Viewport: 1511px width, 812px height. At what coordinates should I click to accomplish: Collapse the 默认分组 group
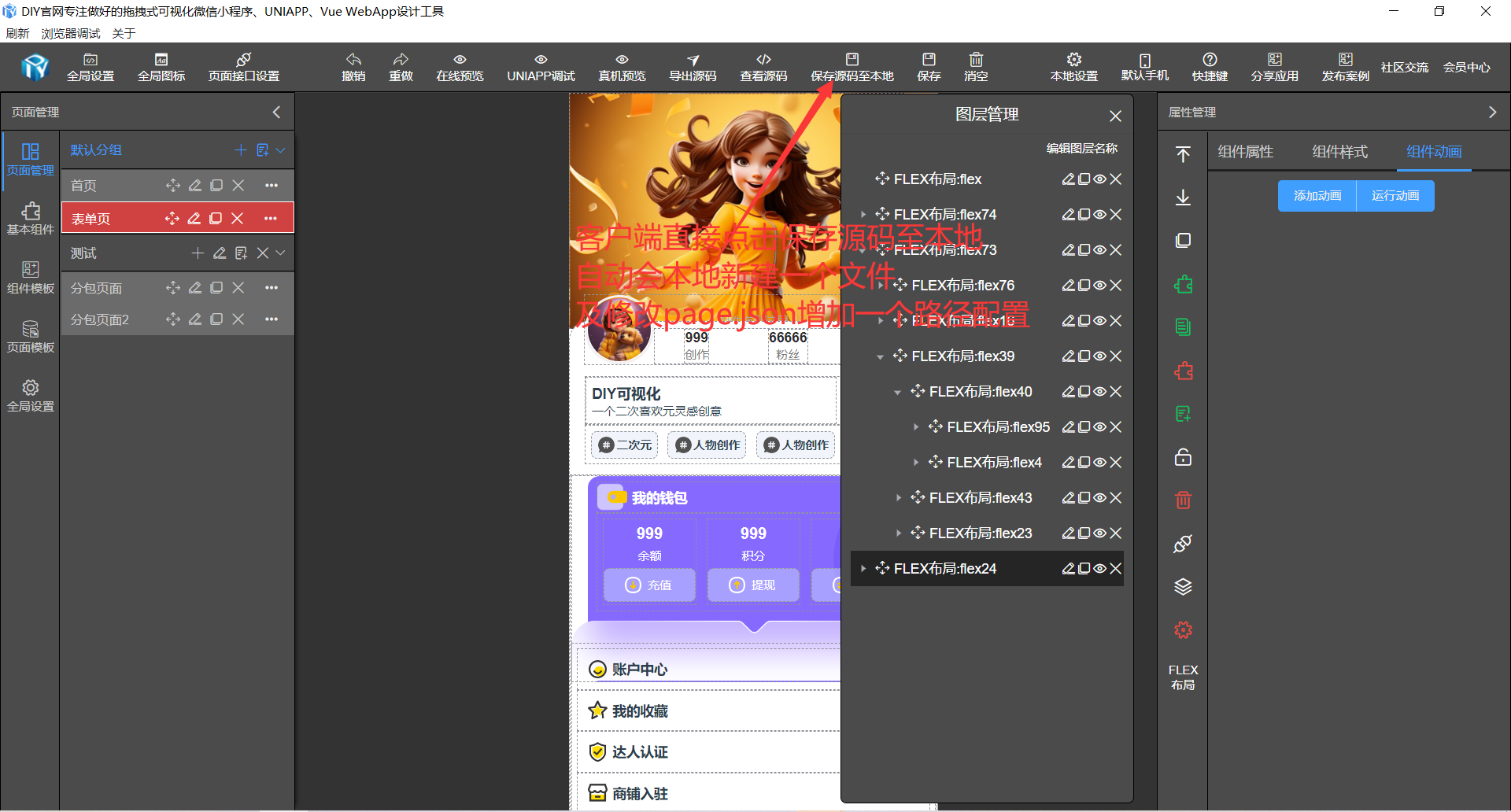pyautogui.click(x=280, y=149)
